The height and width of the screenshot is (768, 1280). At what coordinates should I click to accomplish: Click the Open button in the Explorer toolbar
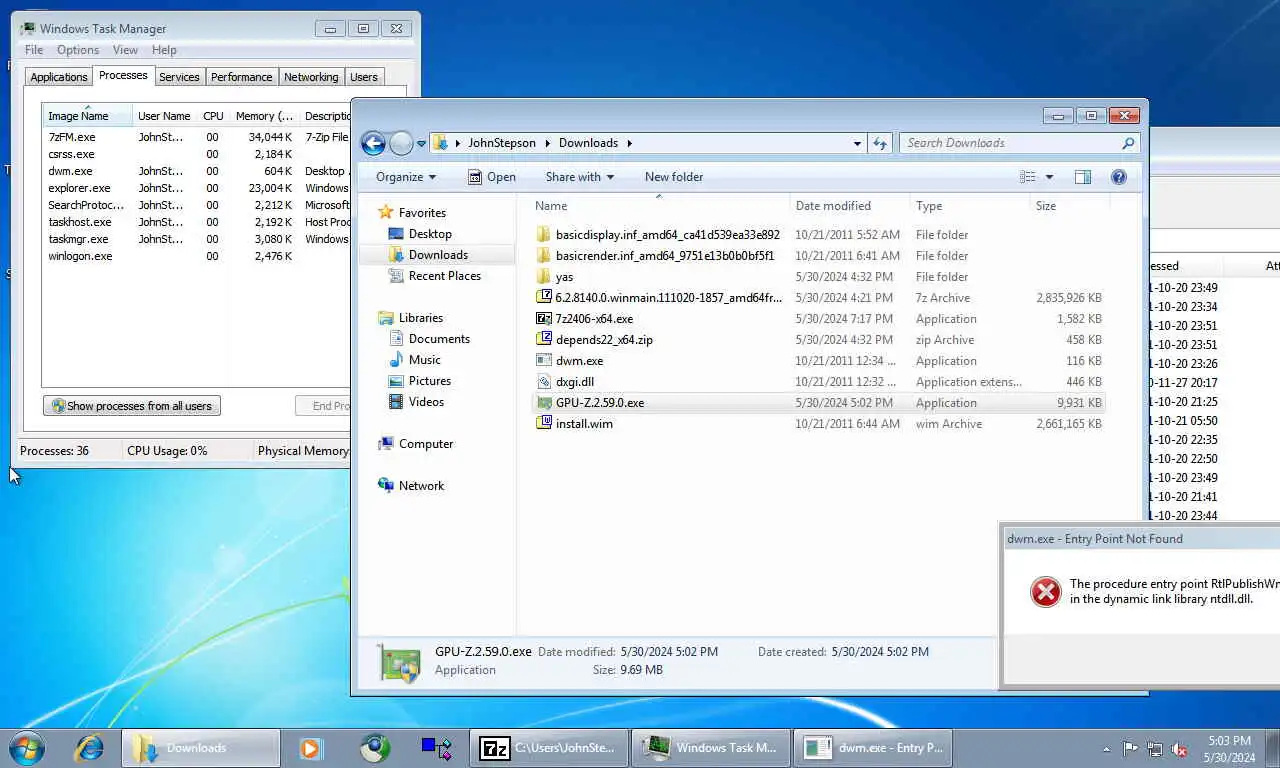click(x=492, y=177)
